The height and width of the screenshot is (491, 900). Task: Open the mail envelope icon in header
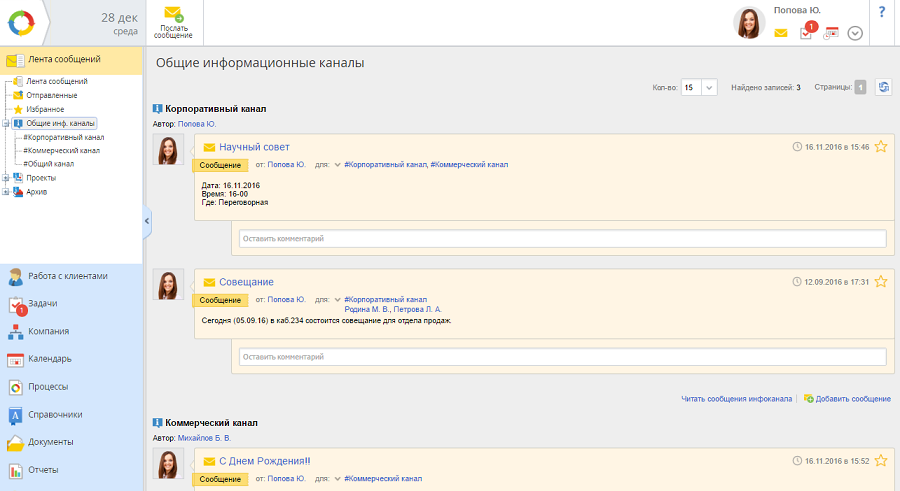click(x=780, y=33)
